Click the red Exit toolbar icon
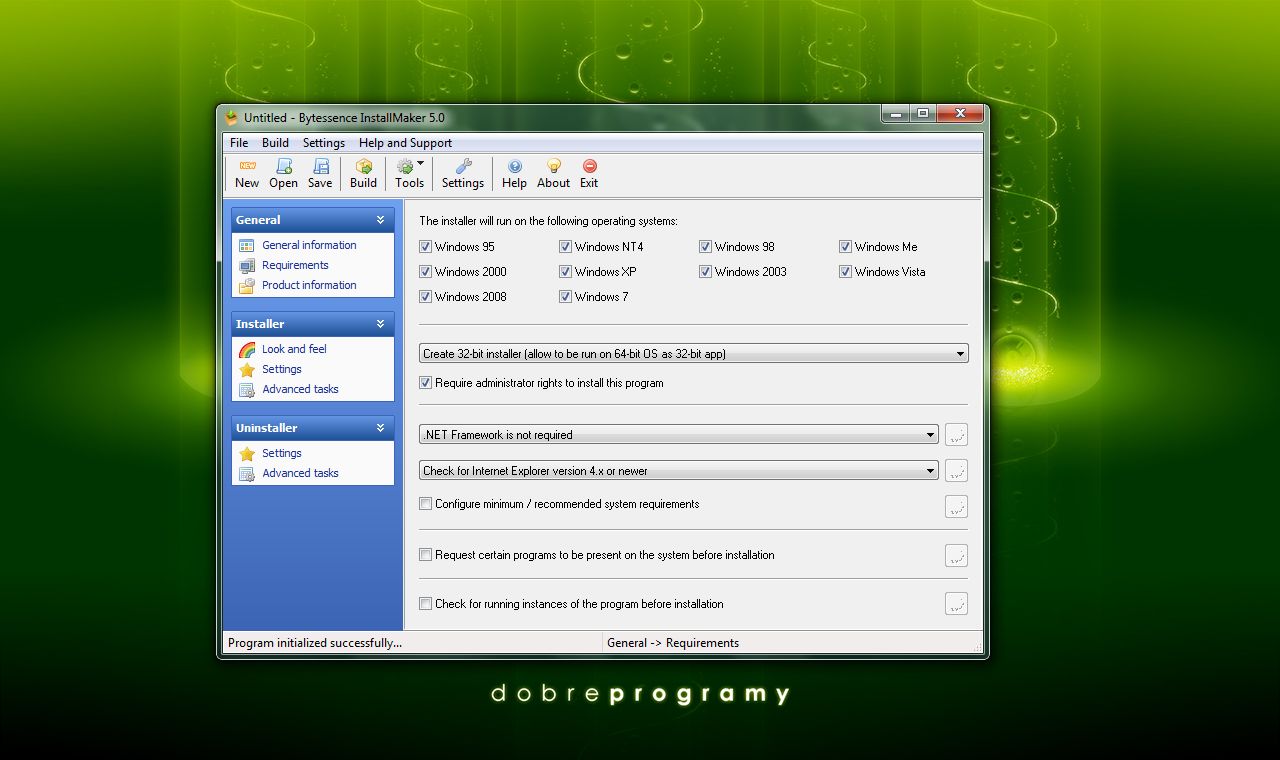Image resolution: width=1280 pixels, height=760 pixels. click(x=589, y=166)
